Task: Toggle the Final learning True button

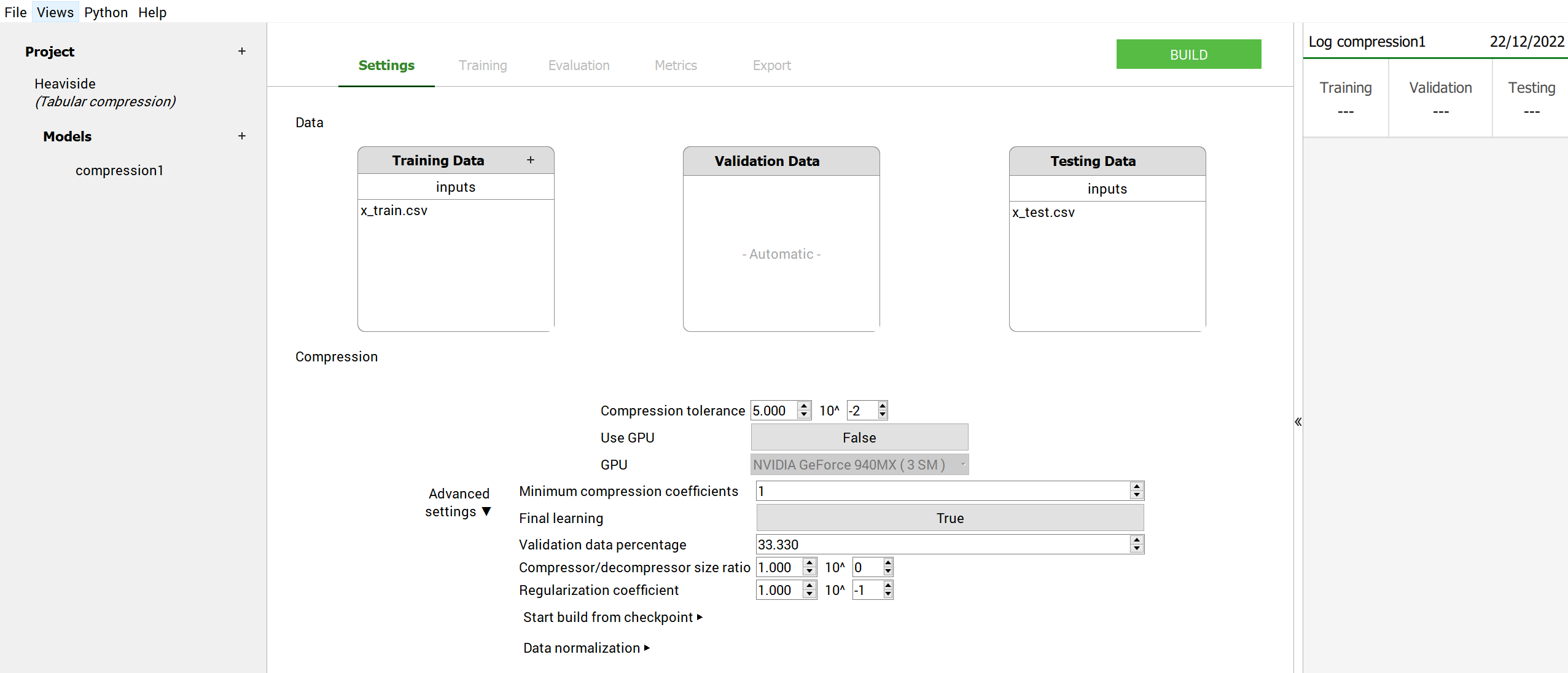Action: pos(950,518)
